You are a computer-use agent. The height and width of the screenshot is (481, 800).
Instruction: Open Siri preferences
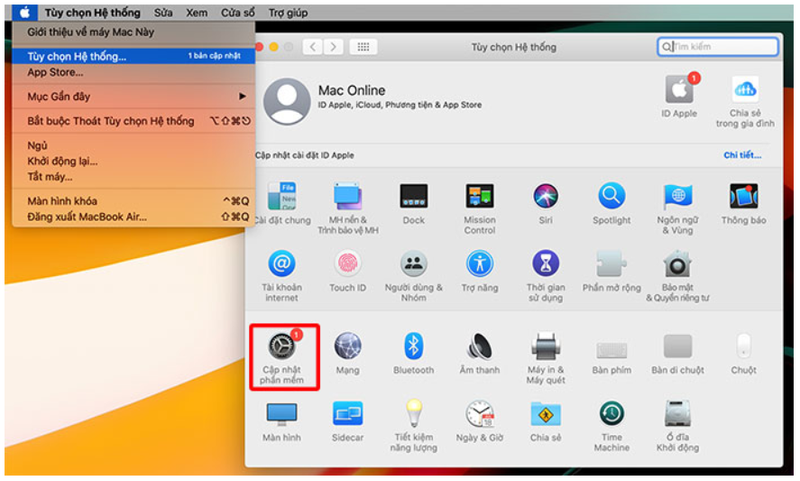(545, 197)
